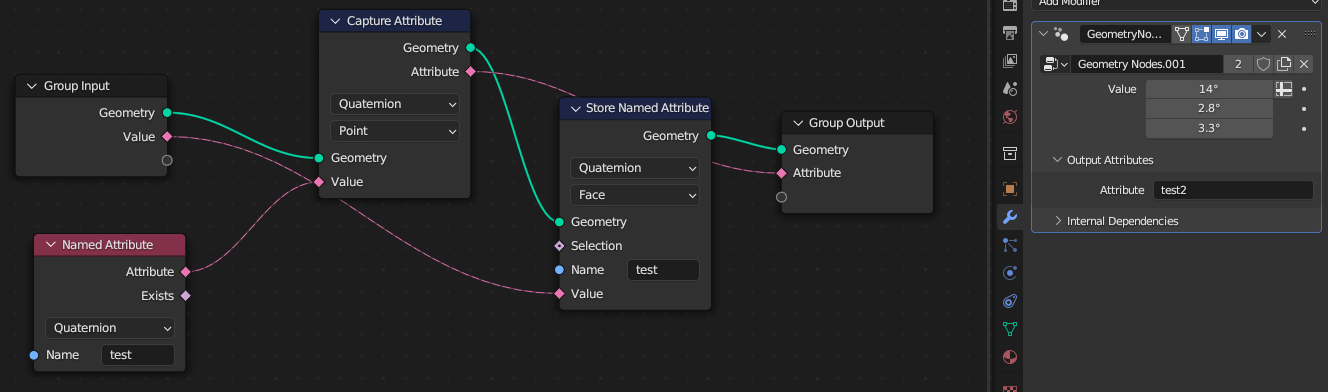Open the Object properties tab
The height and width of the screenshot is (392, 1328).
tap(1010, 189)
